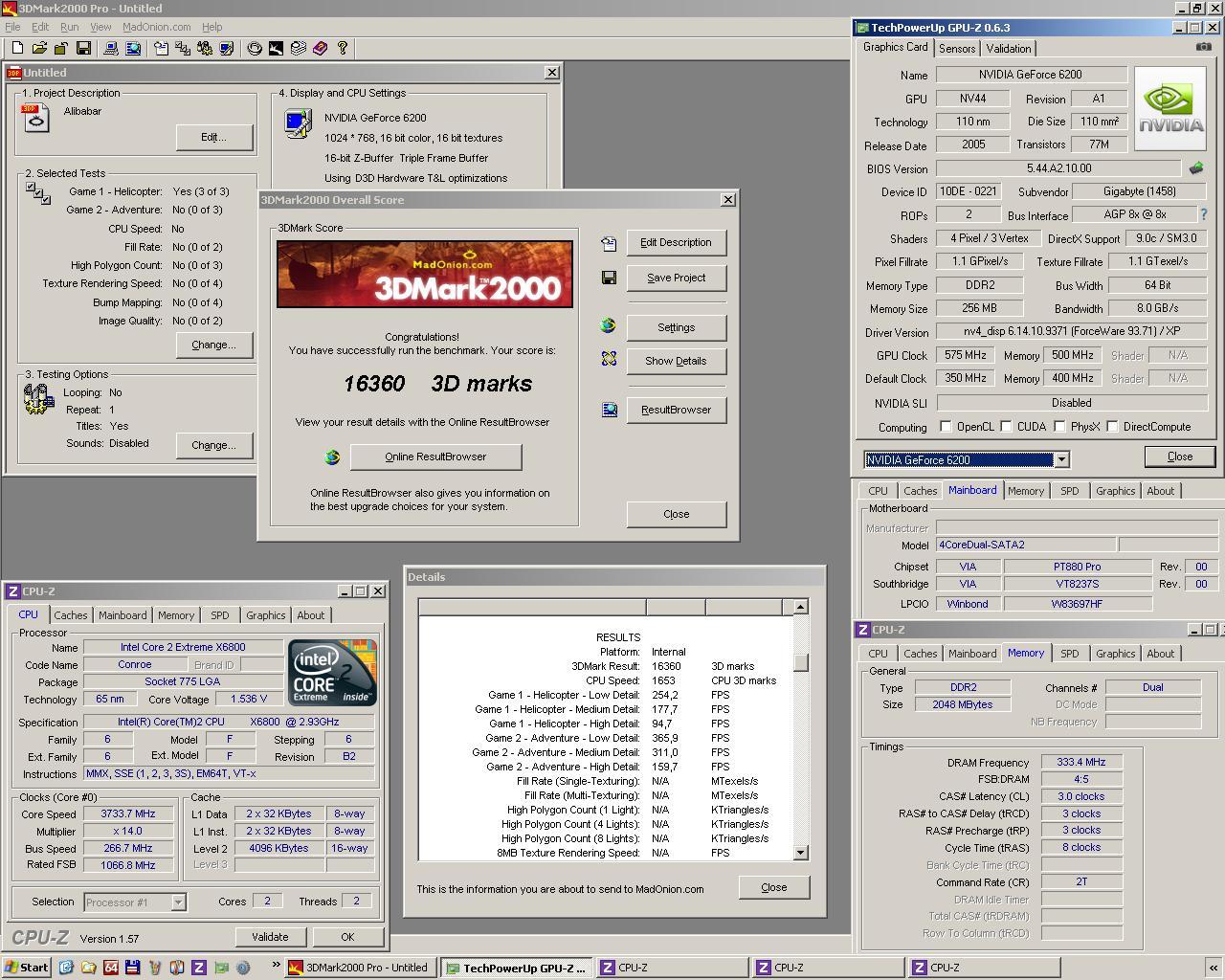Open the Processor #1 selection dropdown

coord(178,902)
